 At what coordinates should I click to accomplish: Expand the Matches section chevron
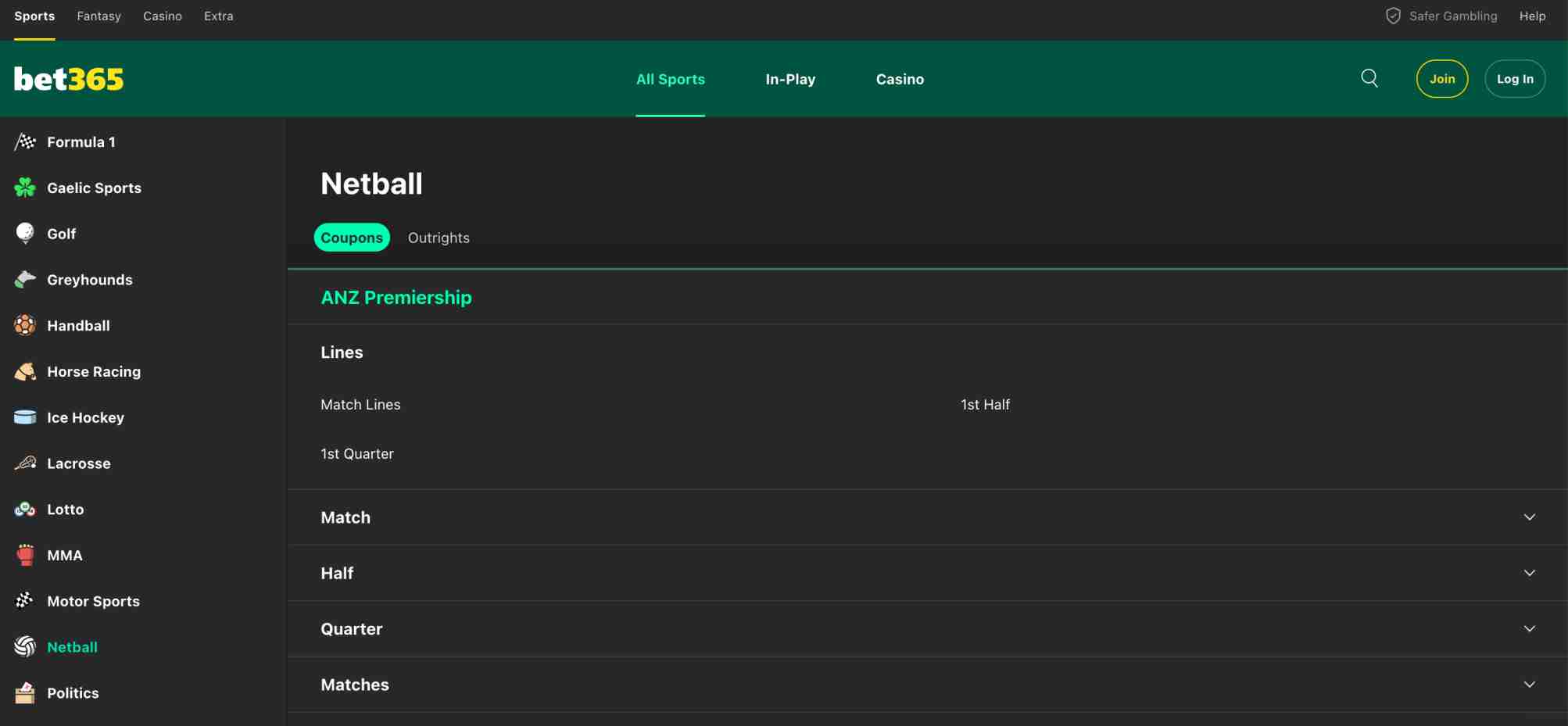pyautogui.click(x=1530, y=685)
